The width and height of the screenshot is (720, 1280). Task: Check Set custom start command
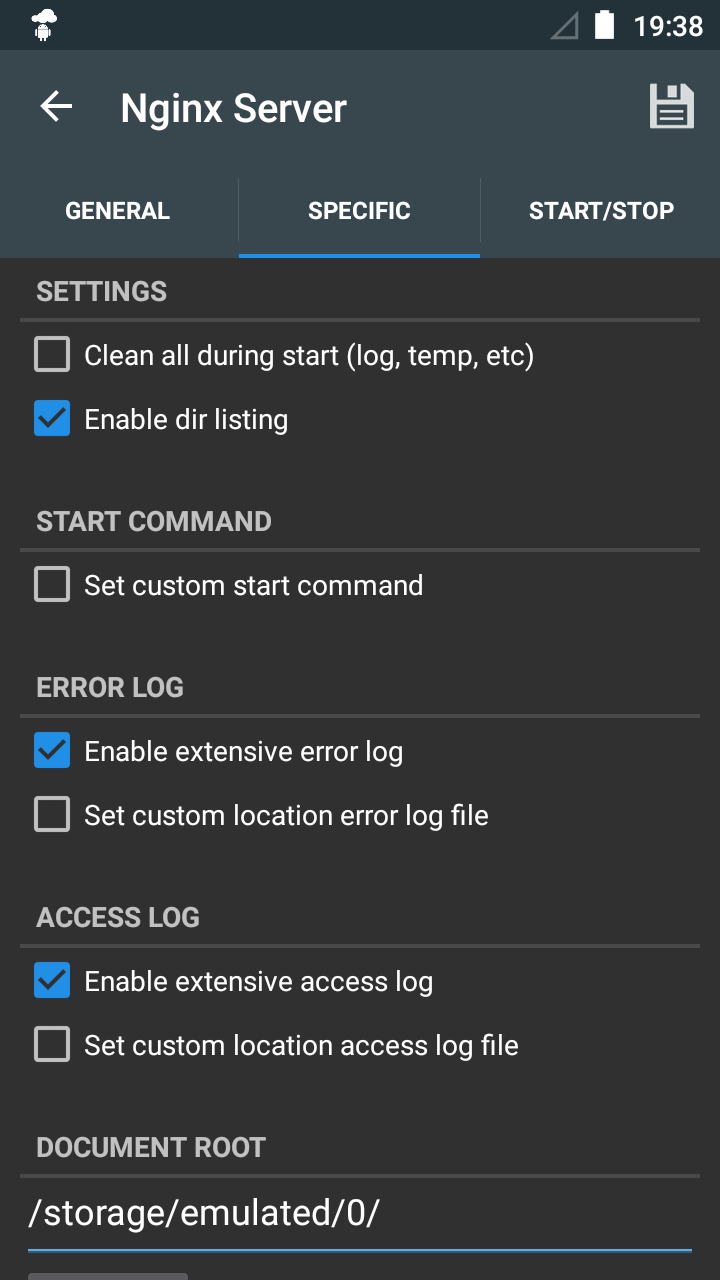(x=52, y=584)
